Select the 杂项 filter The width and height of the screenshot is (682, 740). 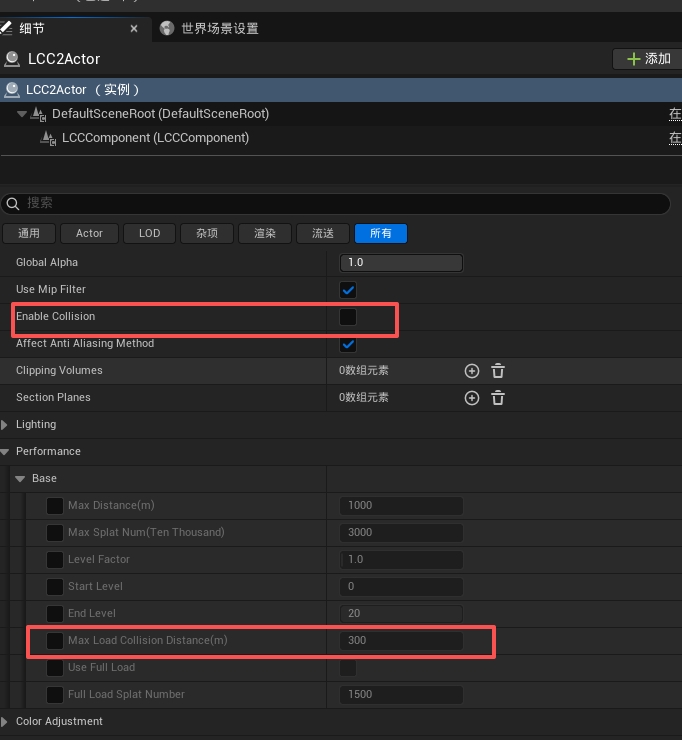(x=207, y=233)
